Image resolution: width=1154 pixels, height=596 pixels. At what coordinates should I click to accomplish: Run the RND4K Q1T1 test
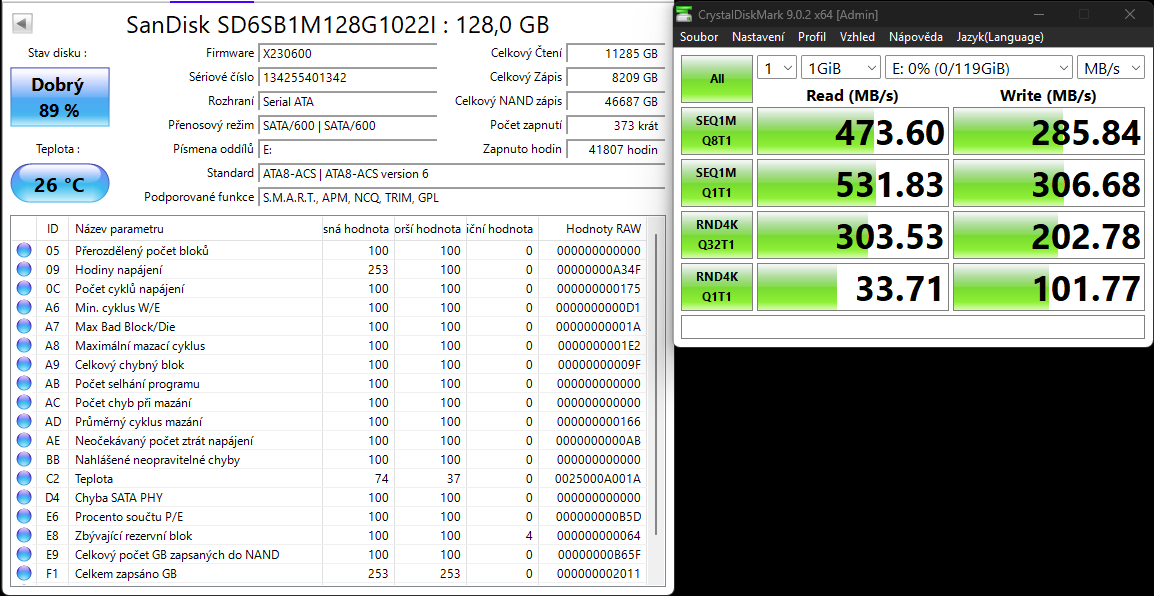click(x=716, y=287)
